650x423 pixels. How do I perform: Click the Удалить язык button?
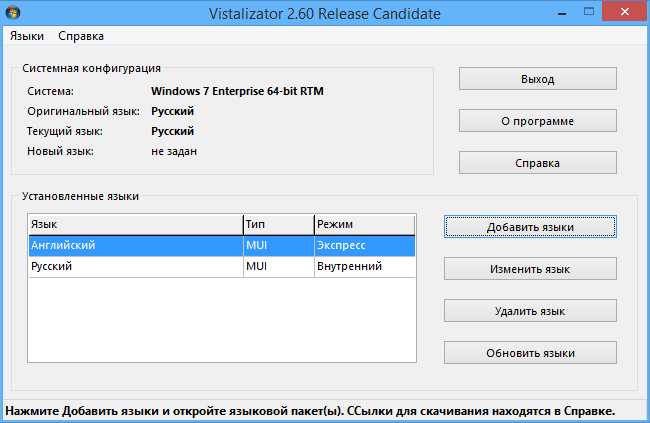(530, 311)
